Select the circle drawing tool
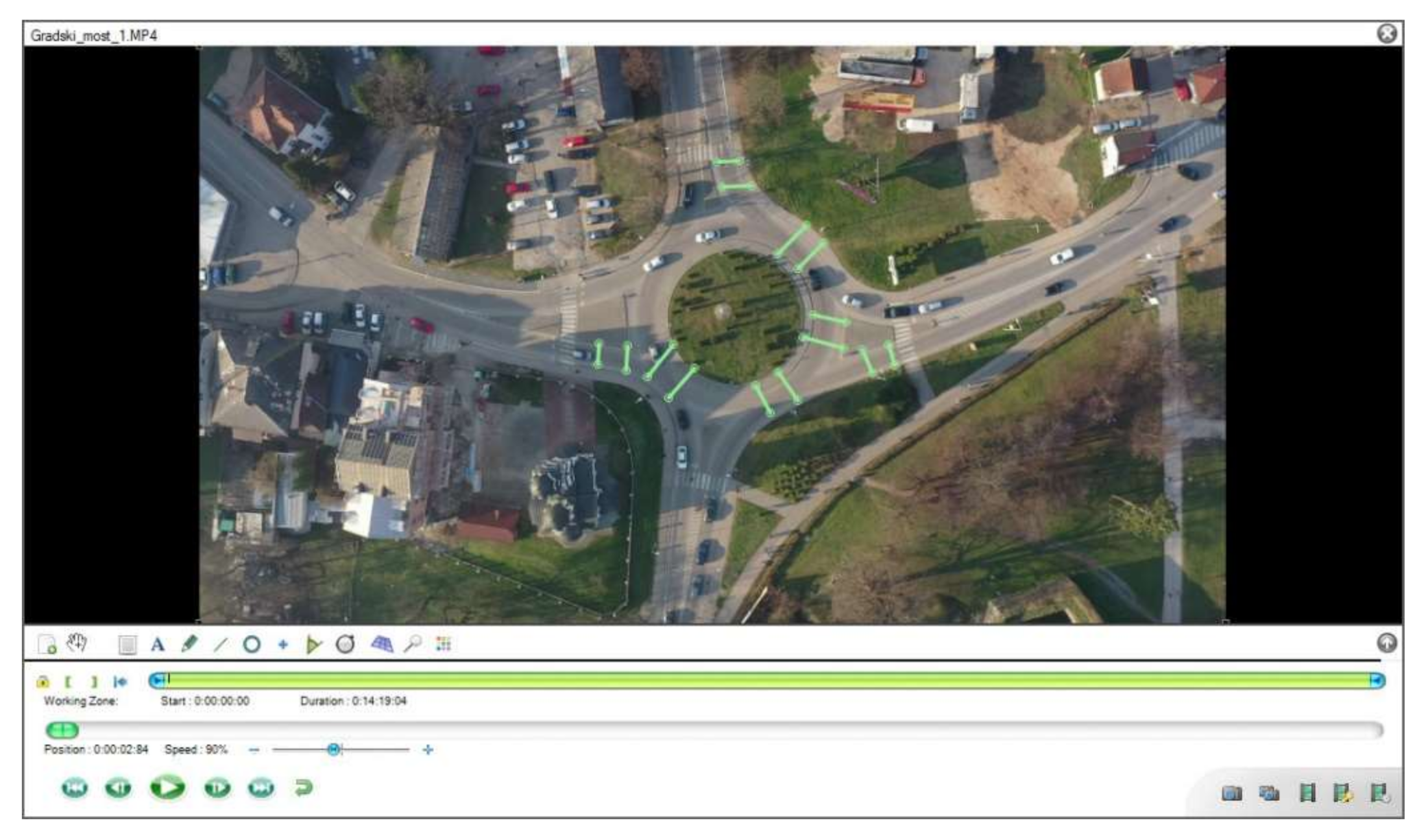Screen dimensions: 1428x840 (252, 645)
